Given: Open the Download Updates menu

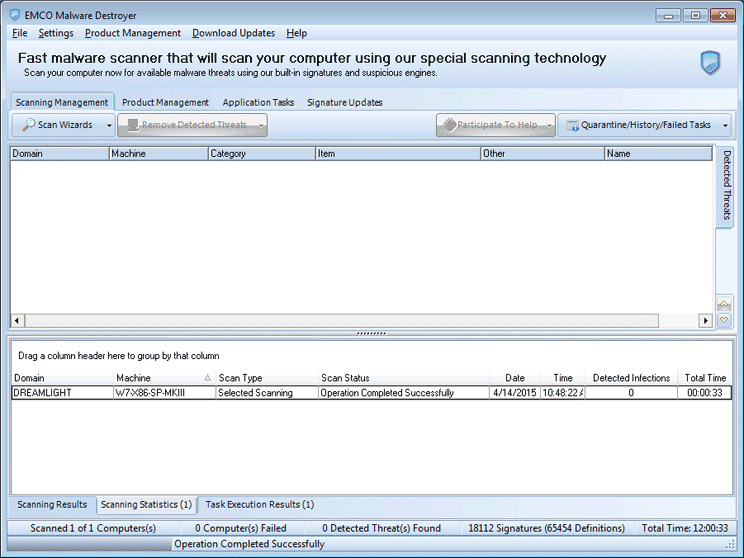Looking at the screenshot, I should click(233, 33).
